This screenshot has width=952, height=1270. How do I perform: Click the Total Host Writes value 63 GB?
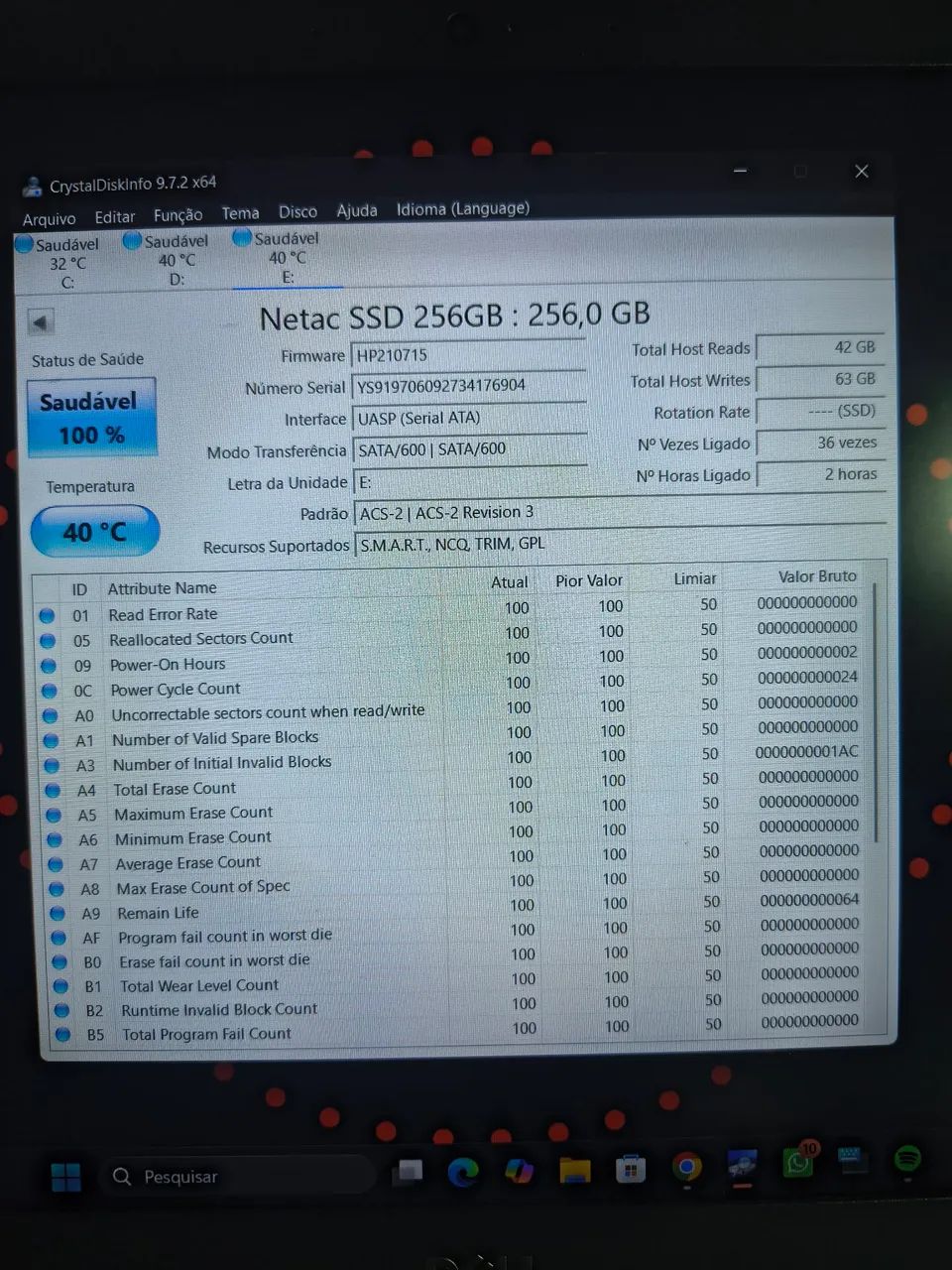tap(819, 379)
